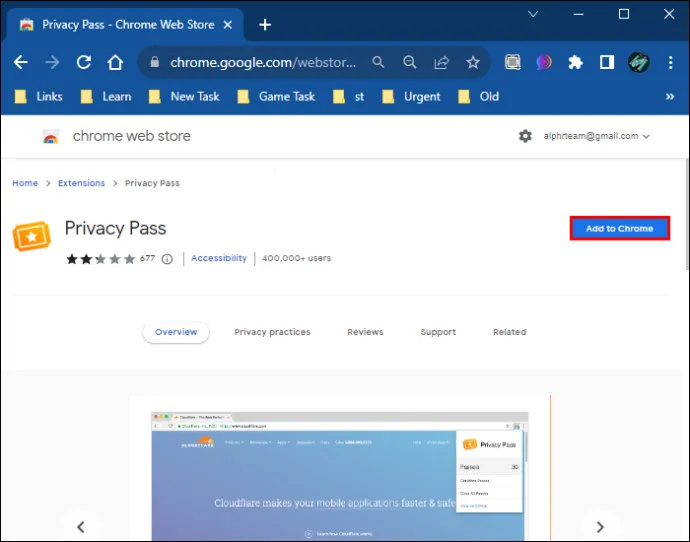The width and height of the screenshot is (690, 542).
Task: Open the Old bookmark folder
Action: pyautogui.click(x=478, y=96)
